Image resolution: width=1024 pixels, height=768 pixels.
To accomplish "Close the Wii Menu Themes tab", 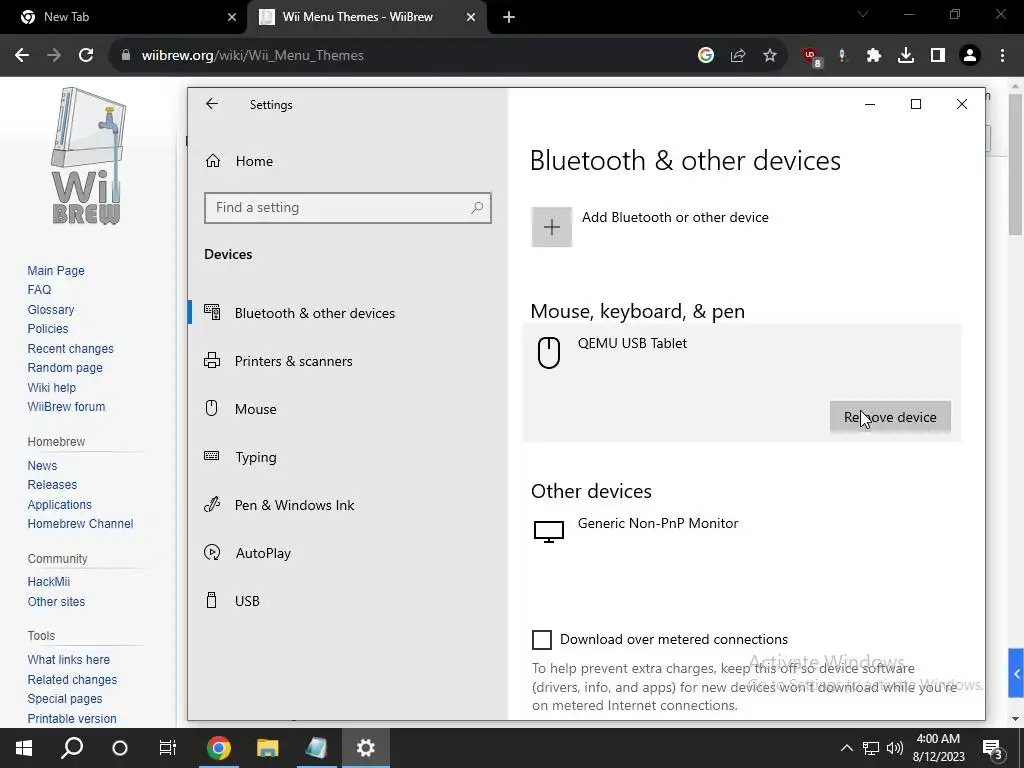I will click(x=471, y=17).
